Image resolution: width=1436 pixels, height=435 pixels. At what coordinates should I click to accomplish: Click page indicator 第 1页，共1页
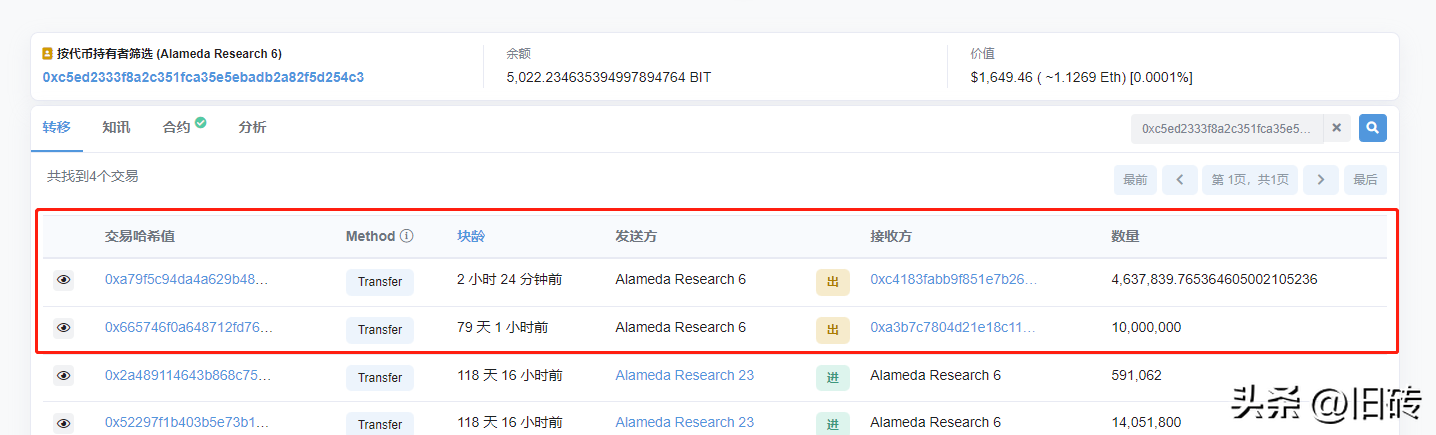click(x=1250, y=180)
